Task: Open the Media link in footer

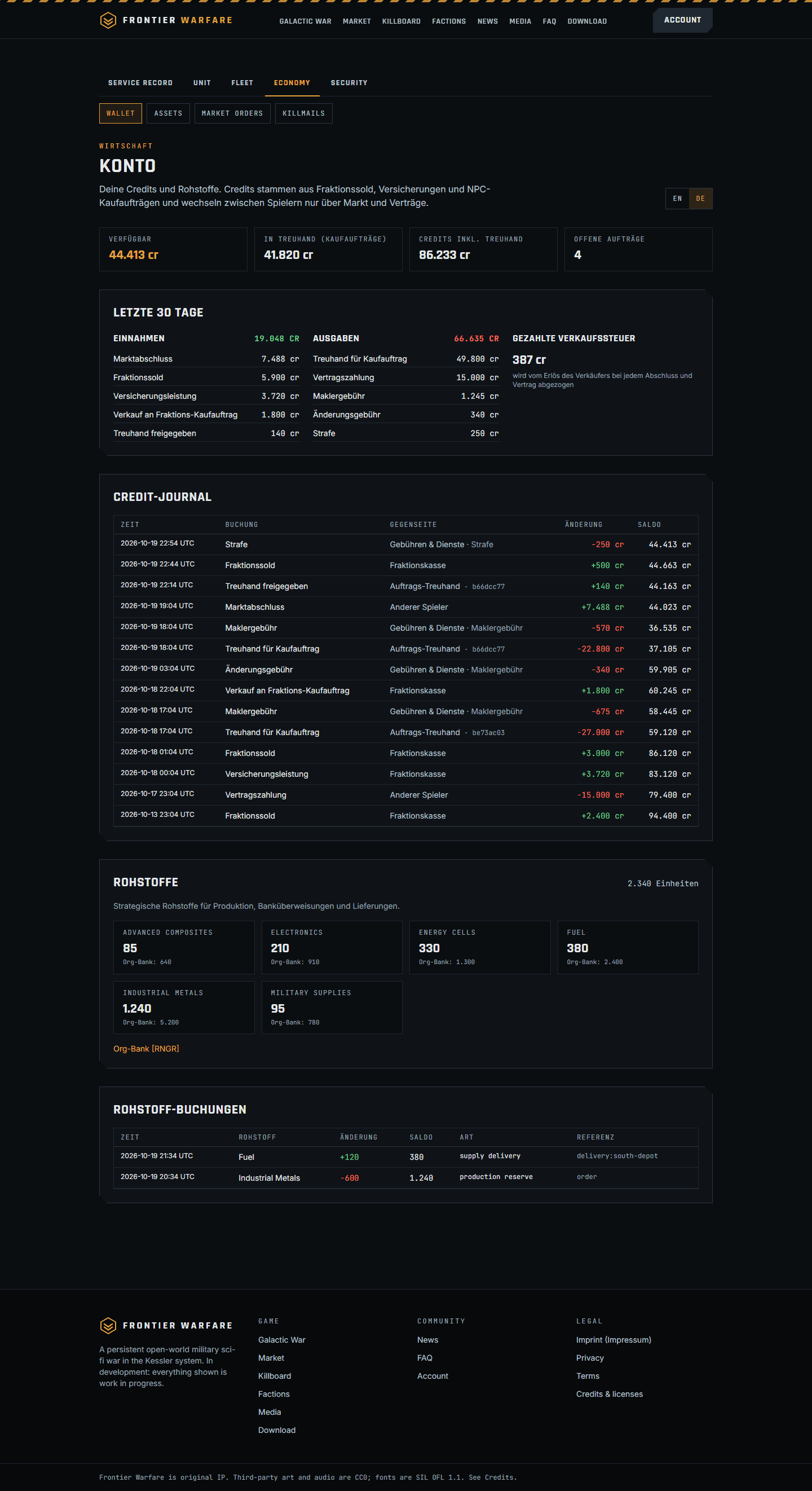Action: pyautogui.click(x=270, y=1411)
